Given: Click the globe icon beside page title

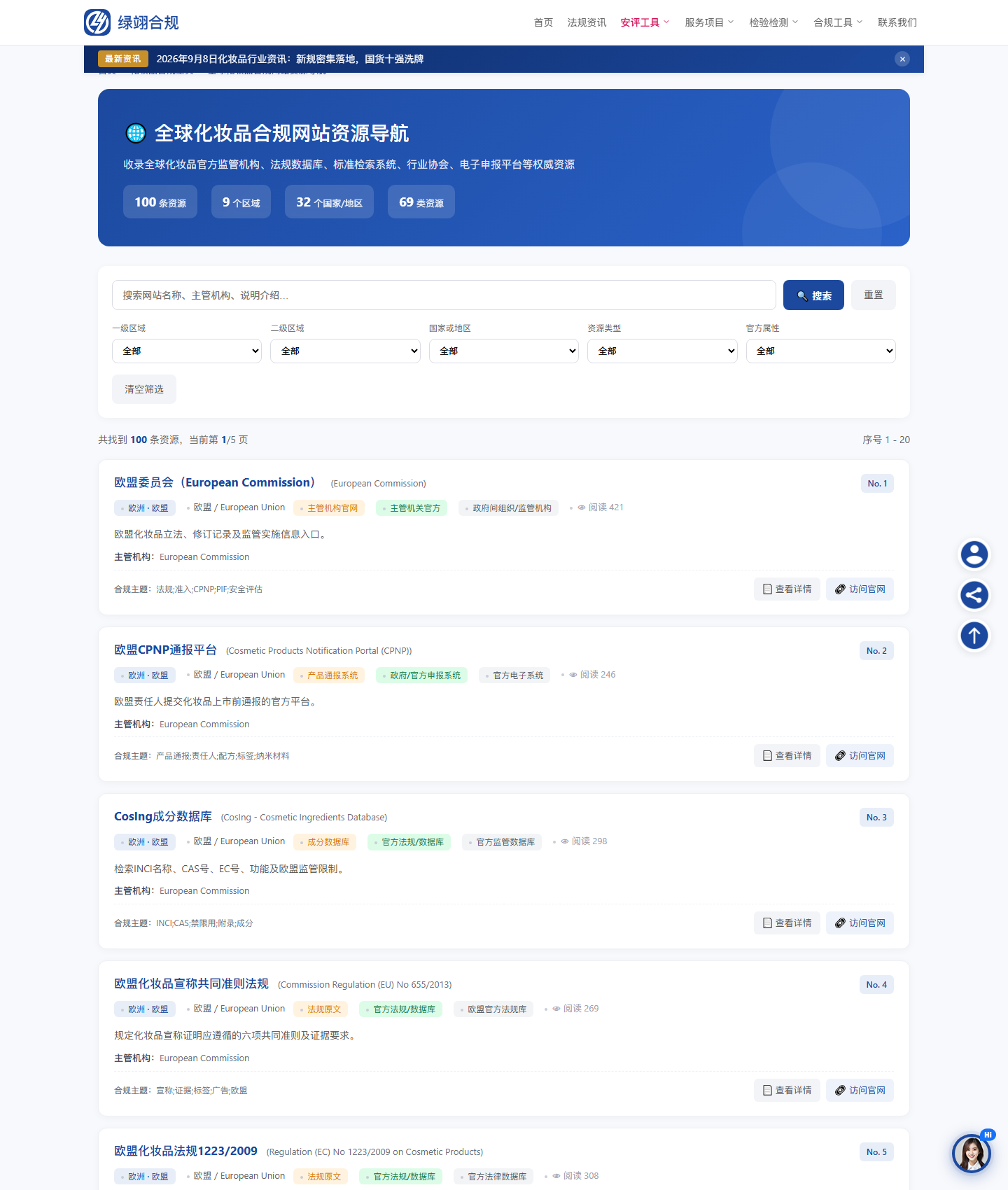Looking at the screenshot, I should pyautogui.click(x=136, y=133).
